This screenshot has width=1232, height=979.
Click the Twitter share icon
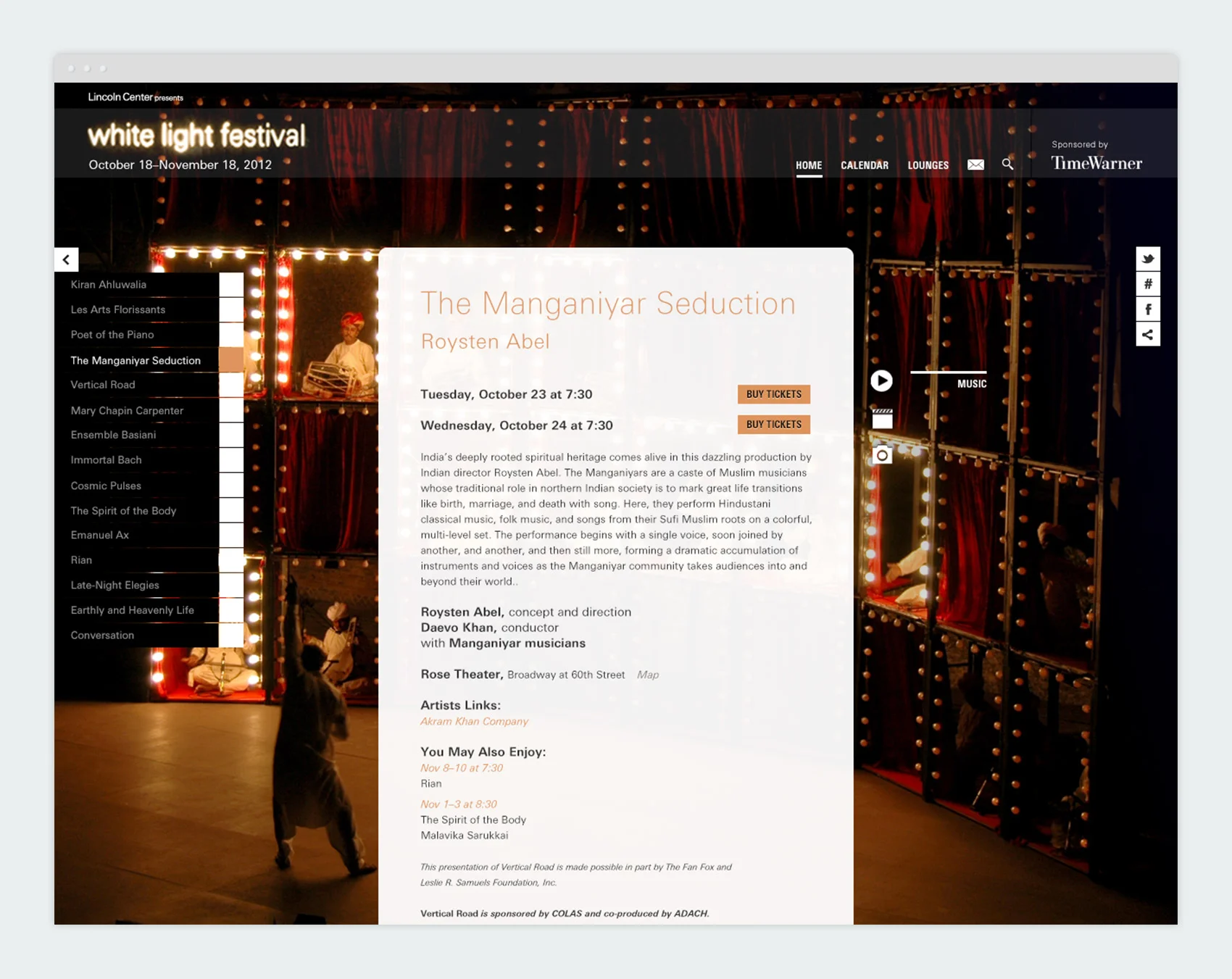(1148, 259)
